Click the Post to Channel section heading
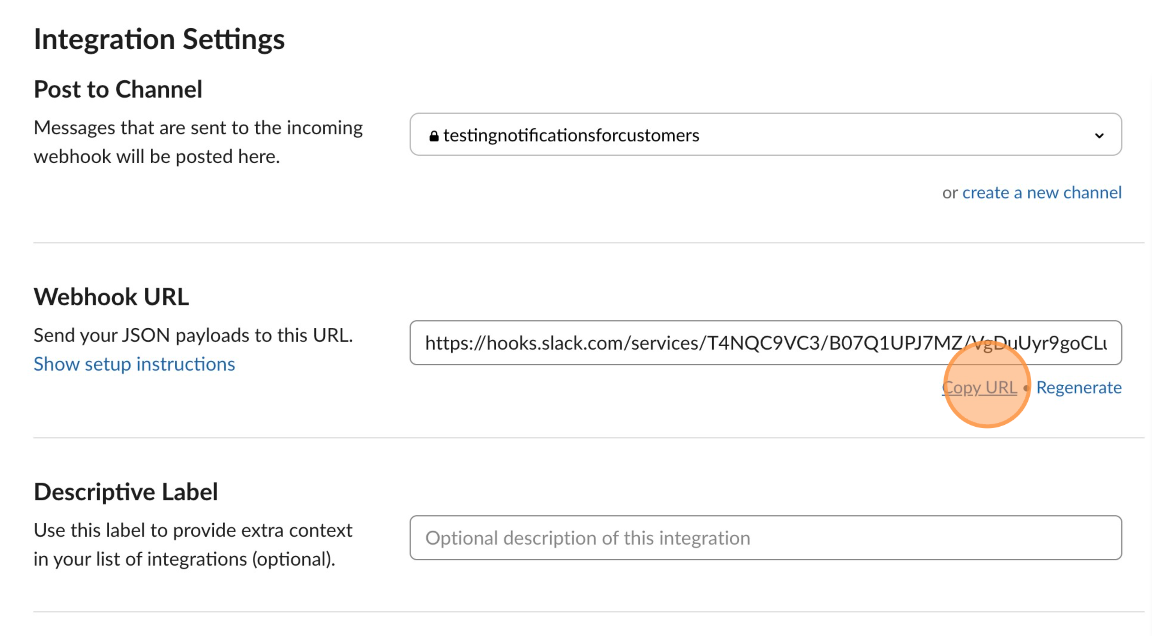 coord(118,90)
